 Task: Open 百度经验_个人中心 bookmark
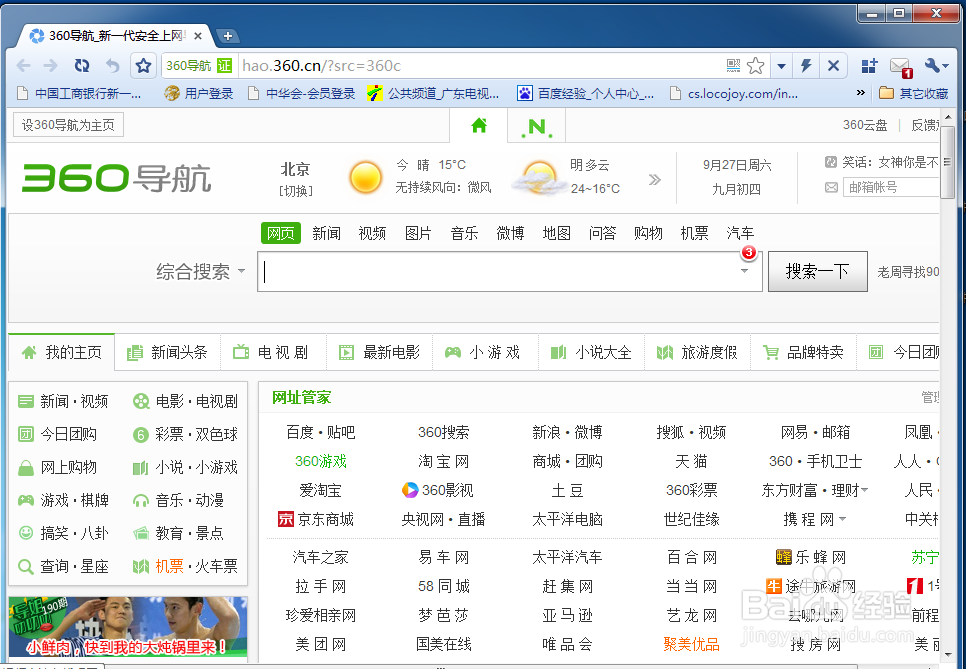585,94
